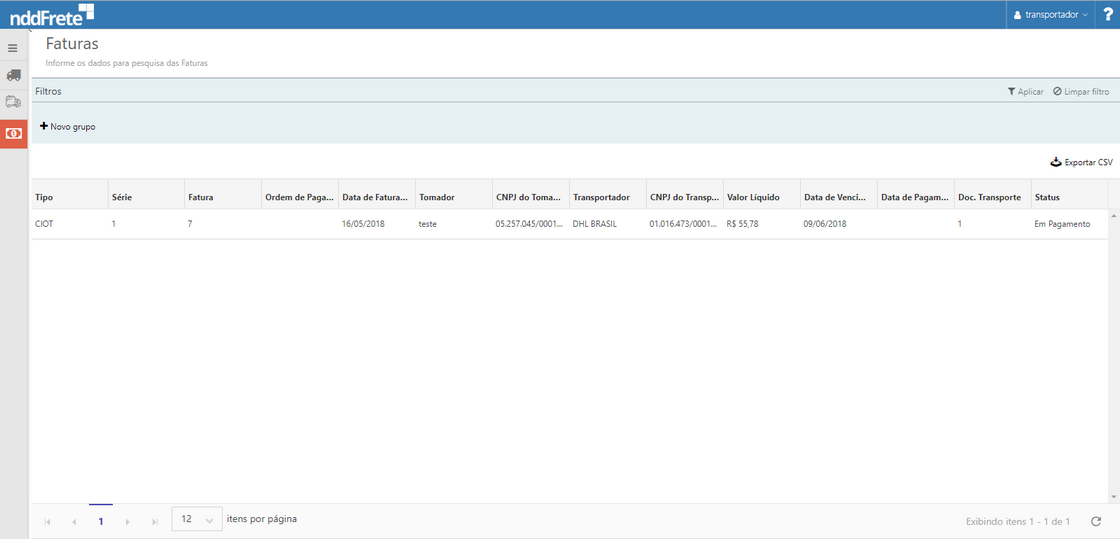Export the table with Exportar CSV
The height and width of the screenshot is (539, 1120).
(x=1081, y=162)
